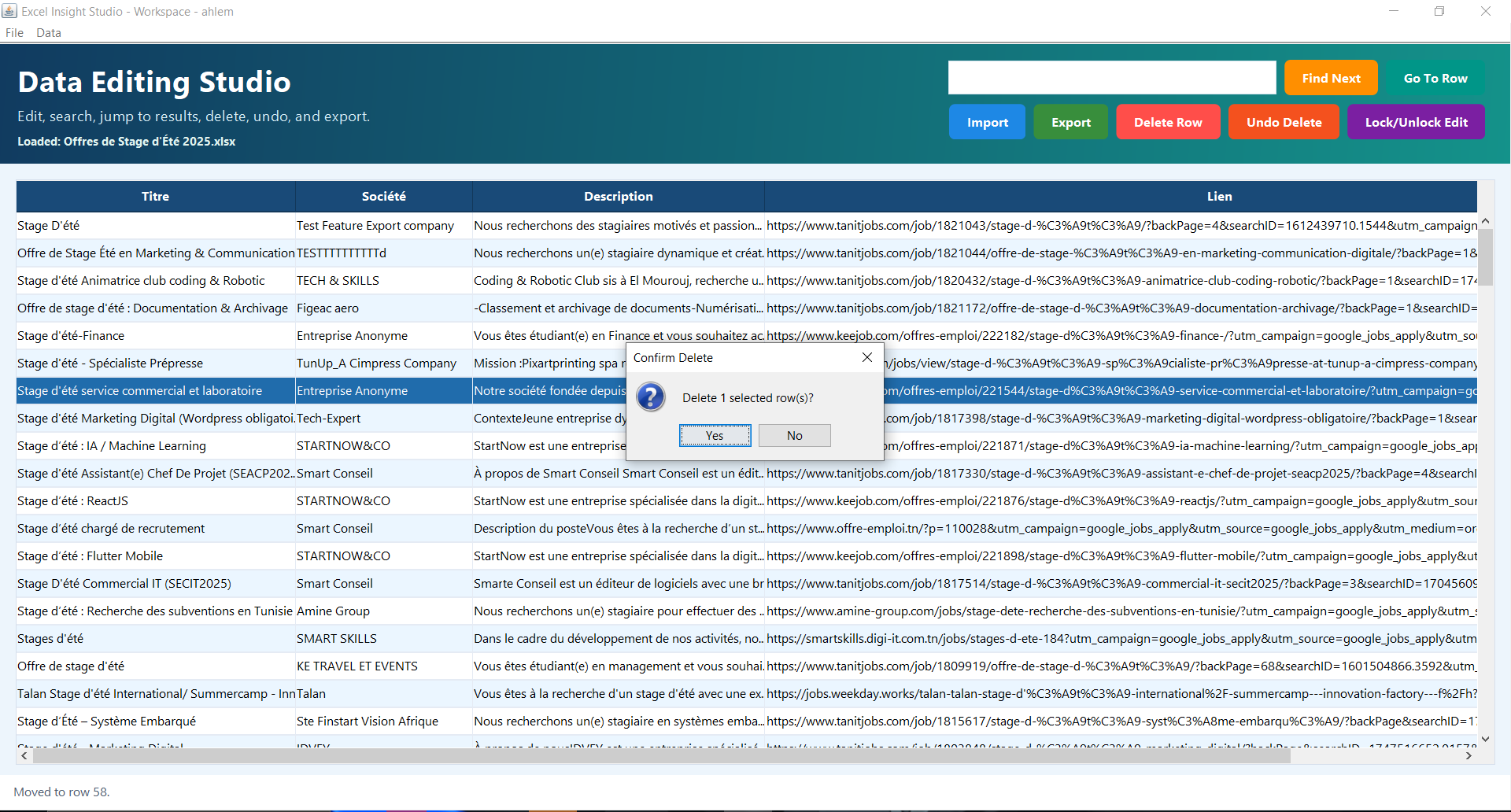Confirm deletion with the Yes button
This screenshot has width=1511, height=812.
tap(715, 435)
